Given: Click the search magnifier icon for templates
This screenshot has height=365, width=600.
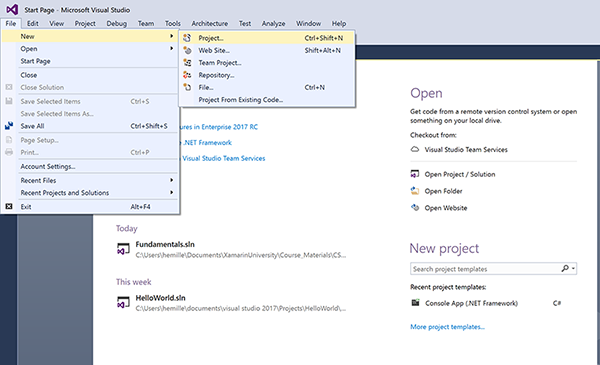Looking at the screenshot, I should [565, 269].
